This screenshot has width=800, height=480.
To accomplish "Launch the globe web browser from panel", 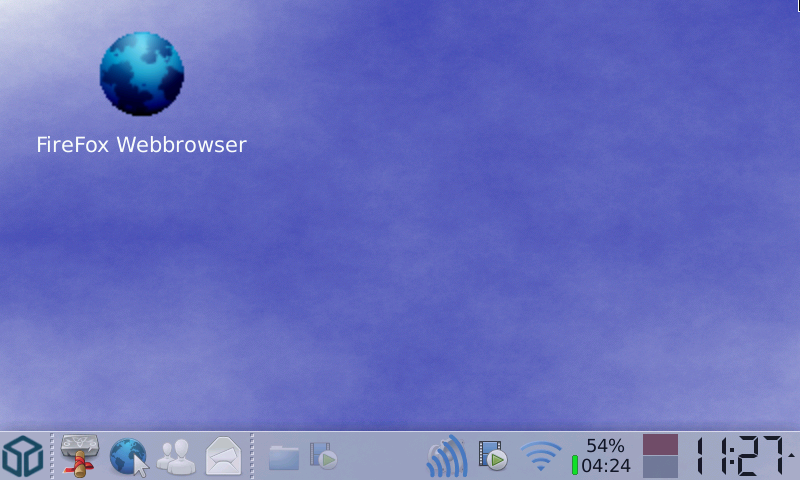I will [129, 457].
